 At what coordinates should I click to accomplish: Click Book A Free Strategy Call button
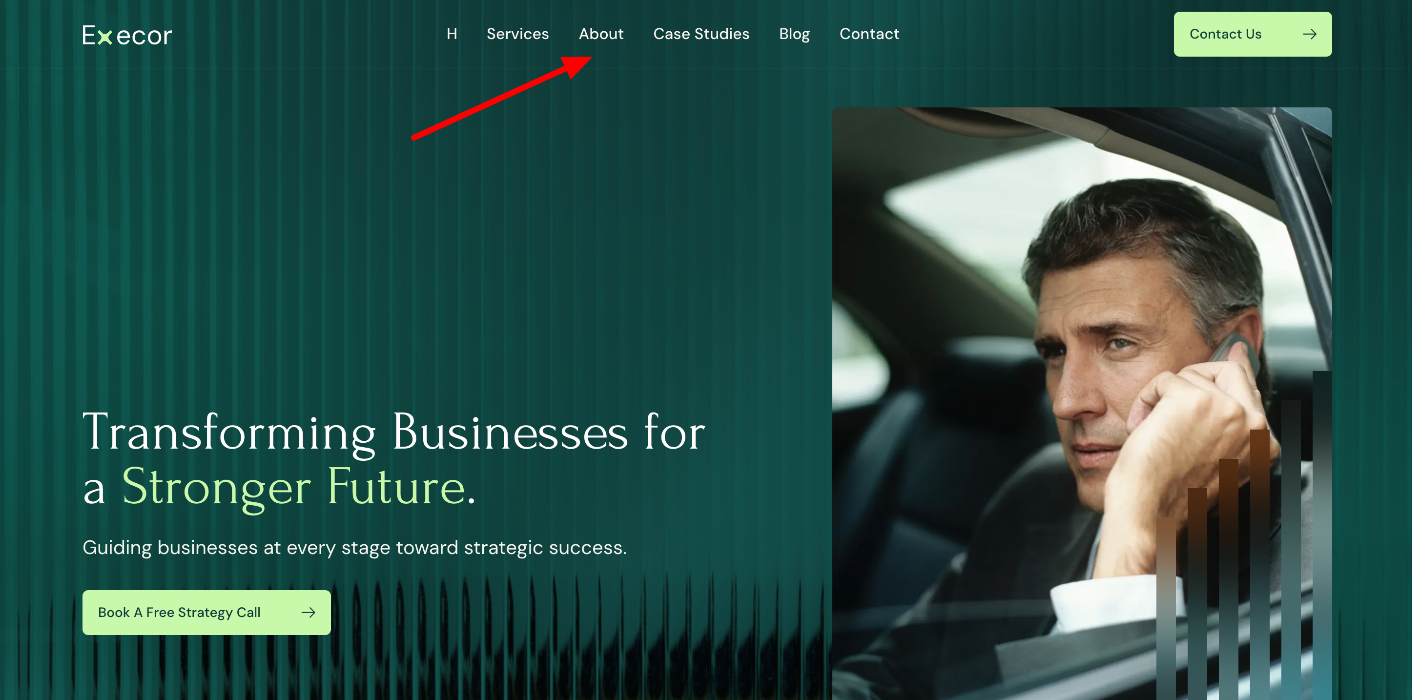pos(206,612)
